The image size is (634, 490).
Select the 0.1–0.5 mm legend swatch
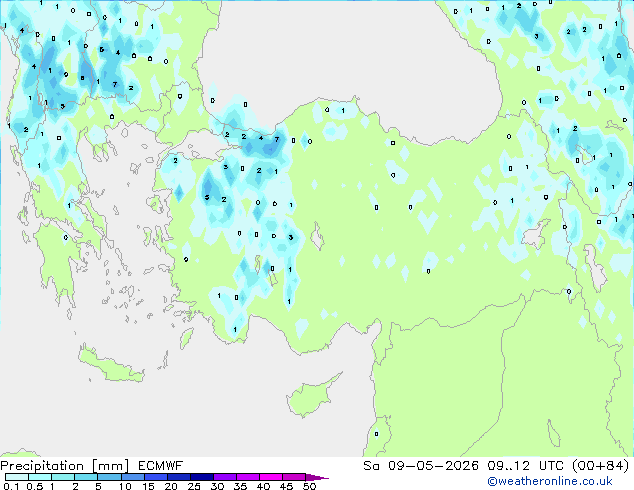pyautogui.click(x=17, y=477)
